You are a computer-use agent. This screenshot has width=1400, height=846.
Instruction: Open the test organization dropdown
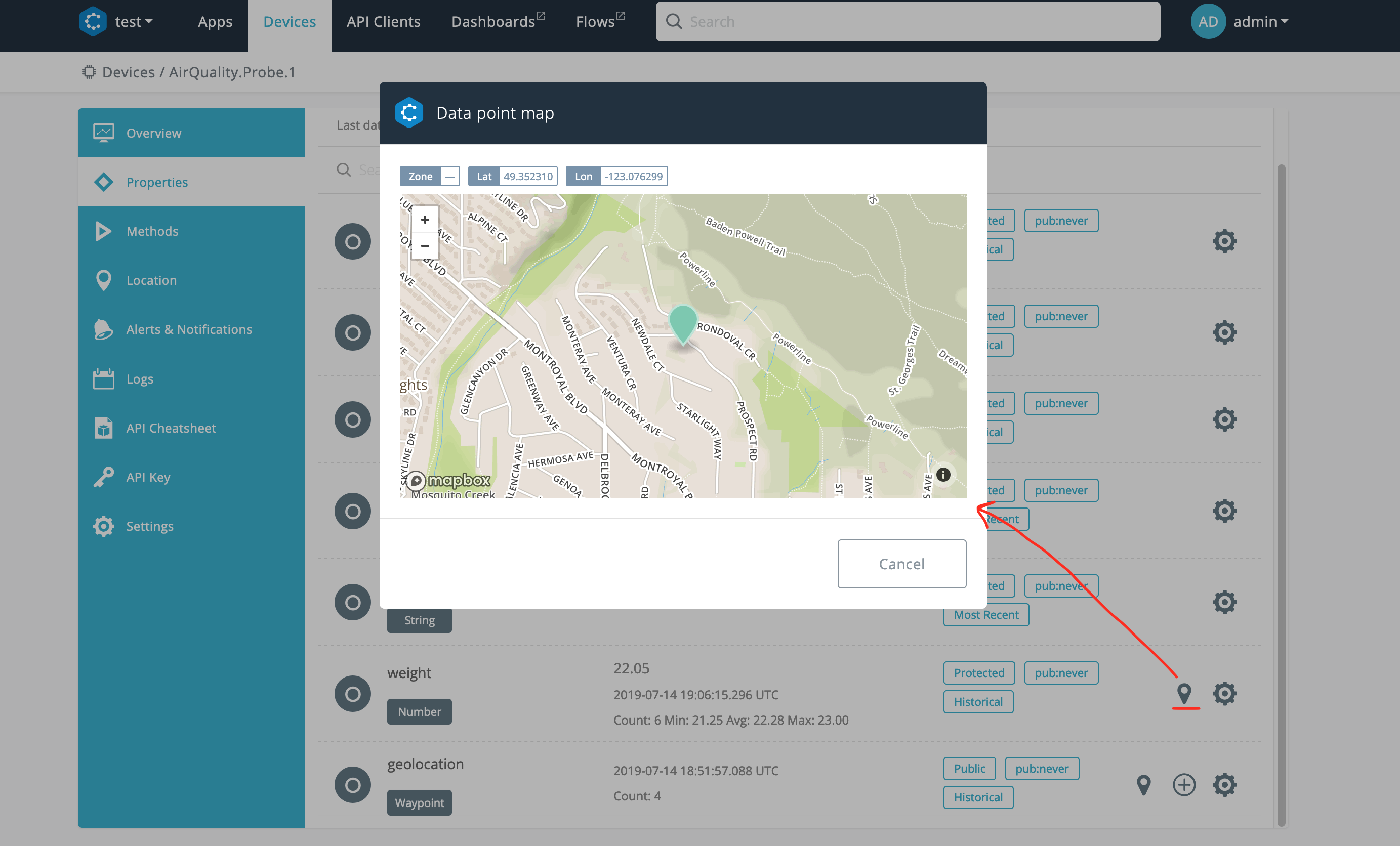134,22
